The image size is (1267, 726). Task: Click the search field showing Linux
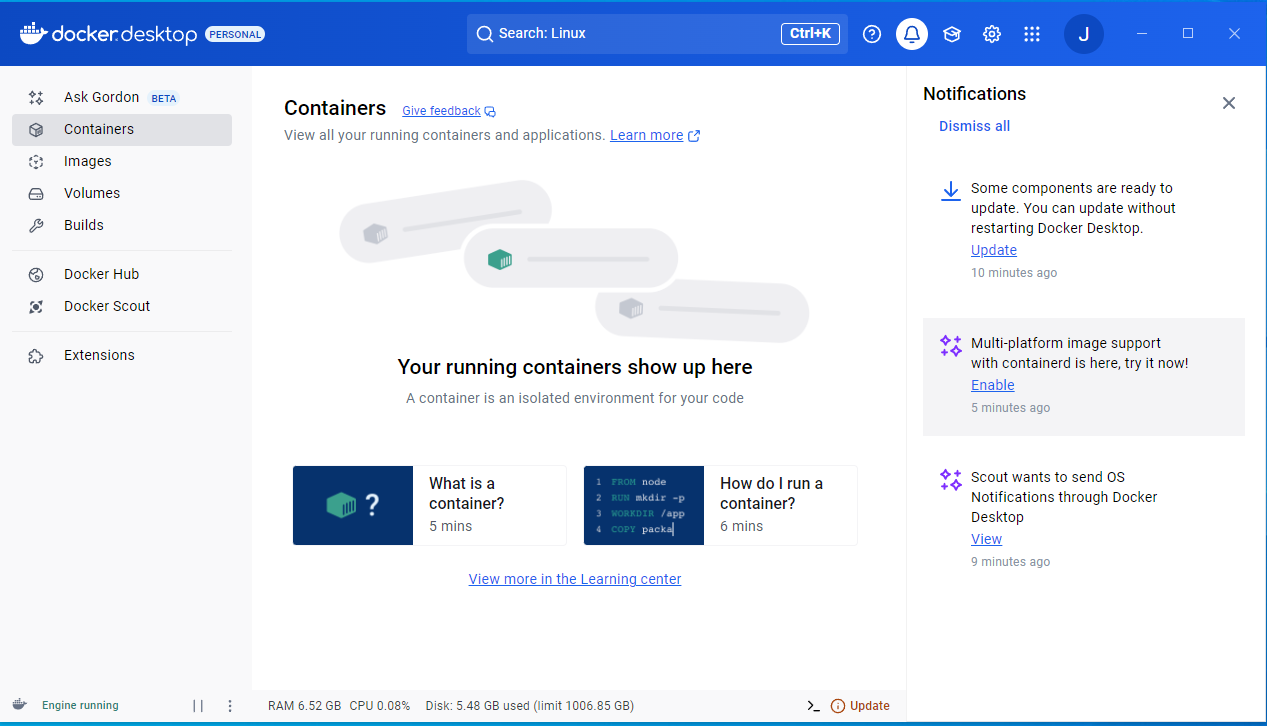coord(657,33)
